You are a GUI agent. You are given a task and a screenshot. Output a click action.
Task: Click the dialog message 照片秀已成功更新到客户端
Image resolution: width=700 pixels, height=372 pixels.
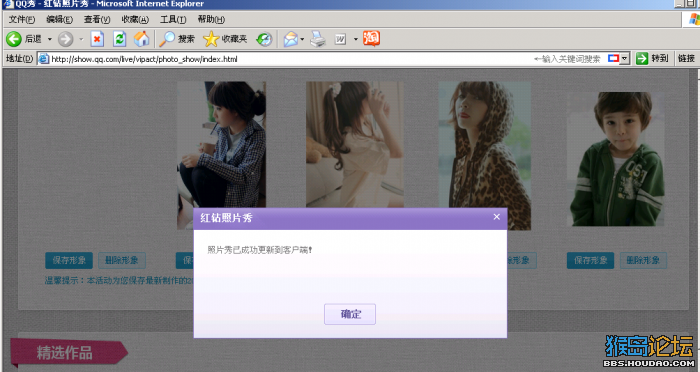point(260,250)
